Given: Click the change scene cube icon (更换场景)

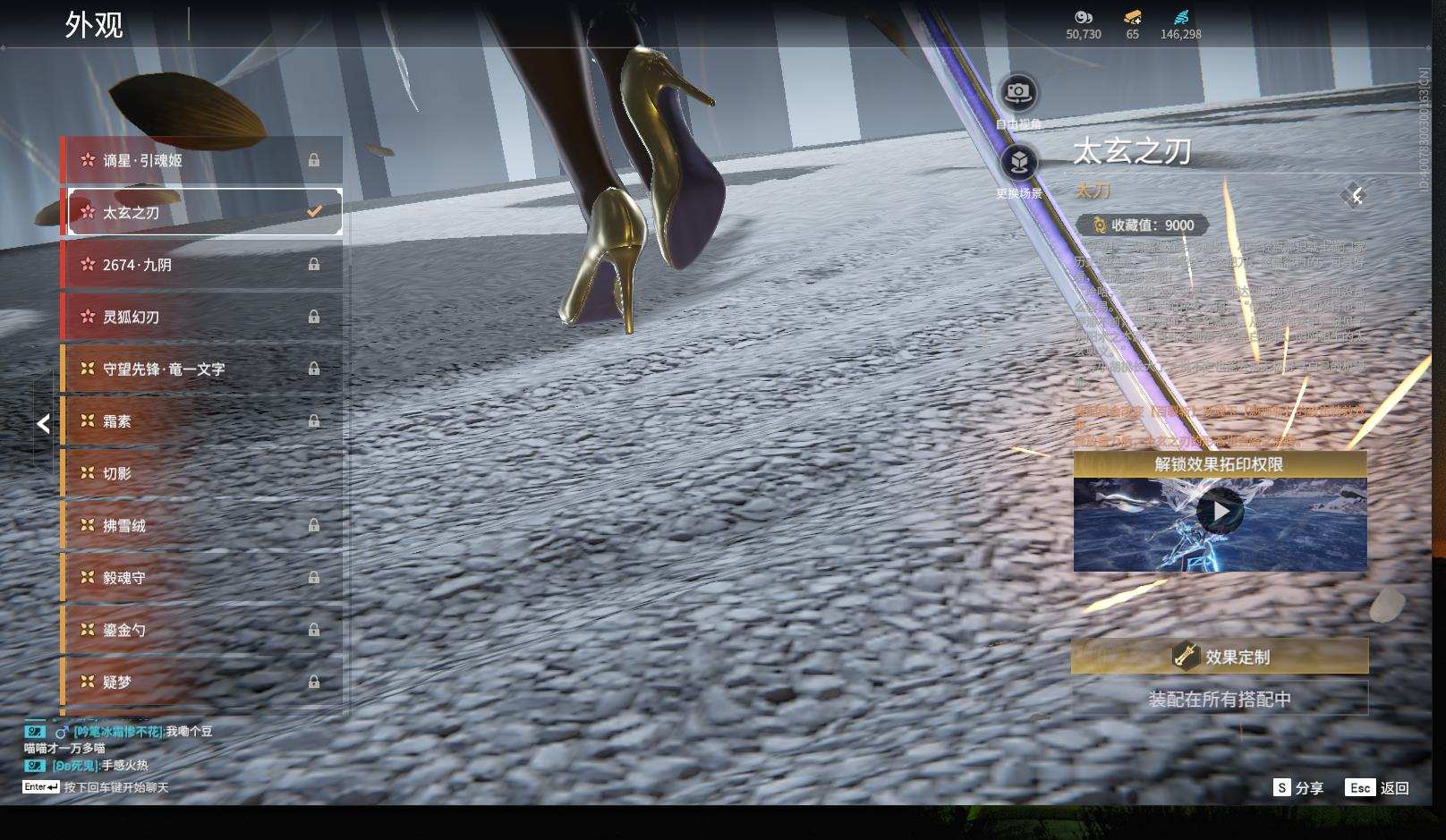Looking at the screenshot, I should click(x=1018, y=163).
